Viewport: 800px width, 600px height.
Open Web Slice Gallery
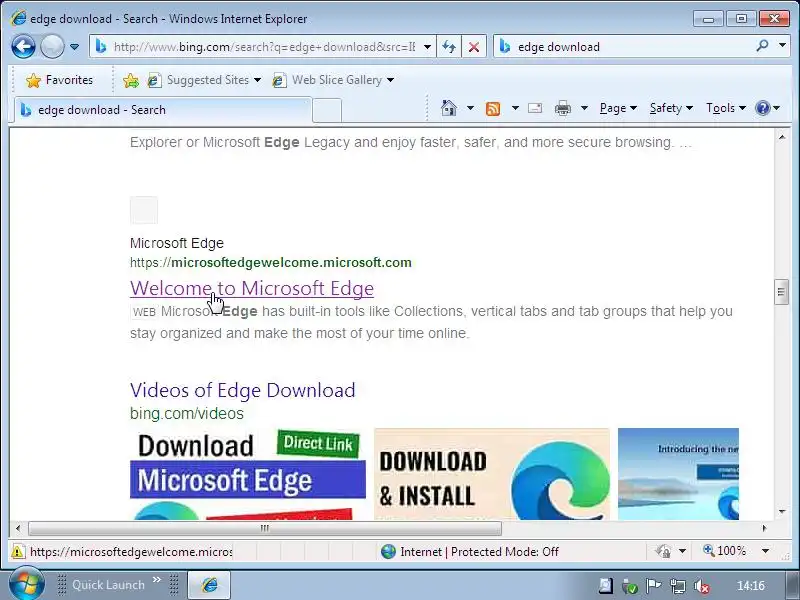(x=333, y=80)
